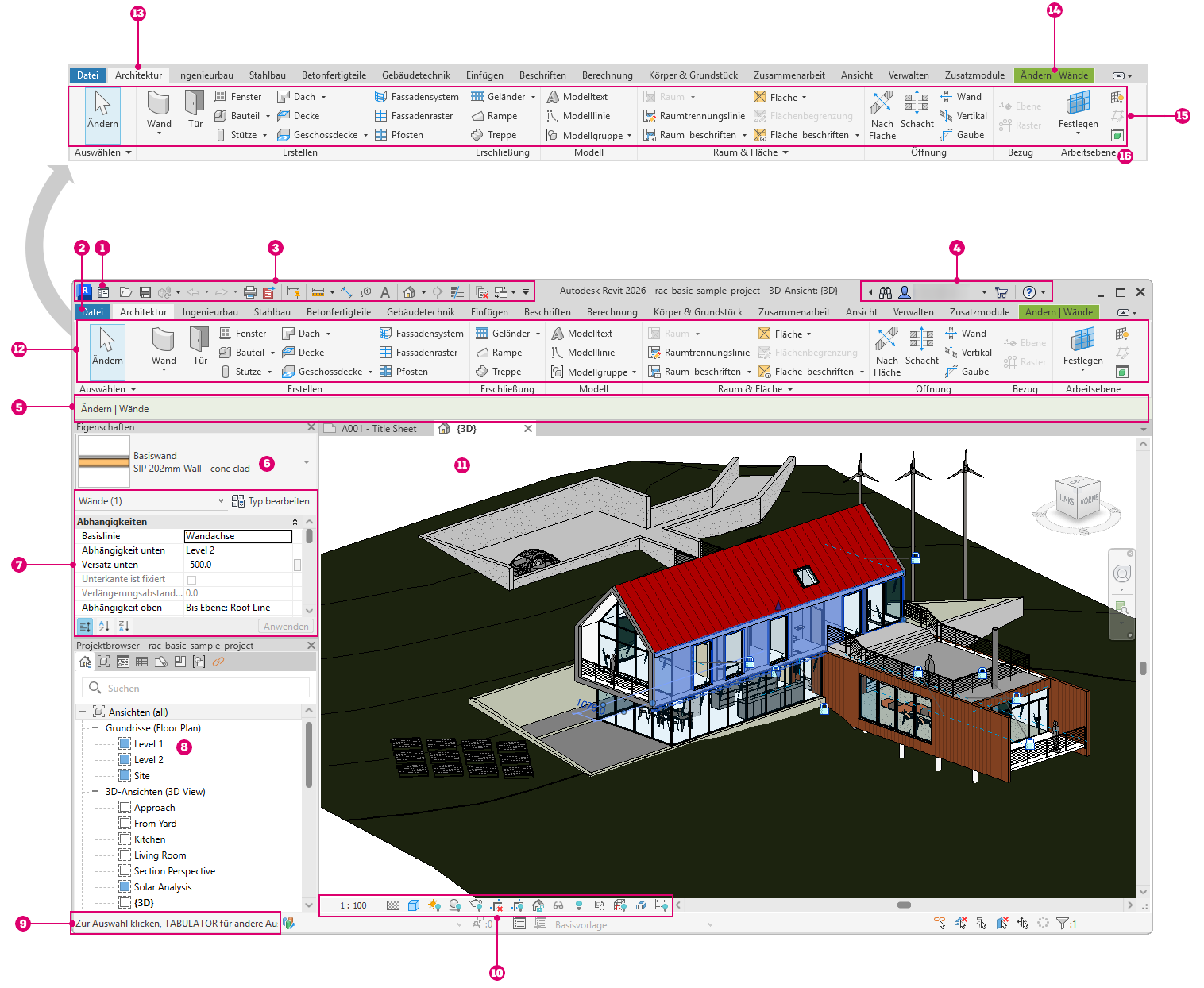This screenshot has height=988, width=1204.
Task: Click the Wand button in enlarged ribbon callout
Action: click(159, 112)
